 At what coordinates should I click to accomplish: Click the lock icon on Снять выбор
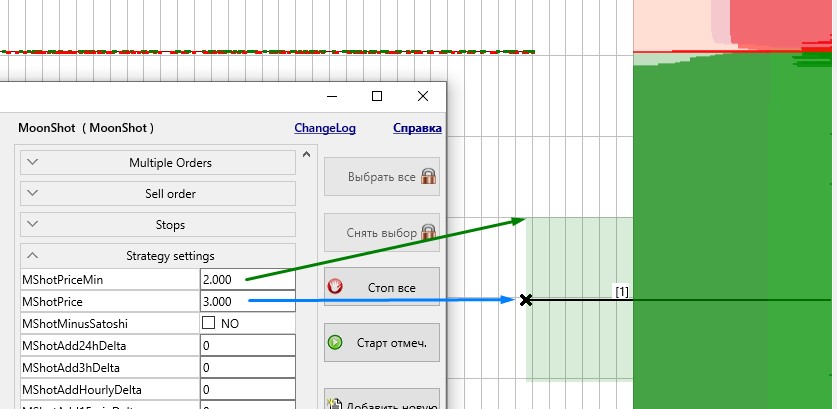click(428, 232)
